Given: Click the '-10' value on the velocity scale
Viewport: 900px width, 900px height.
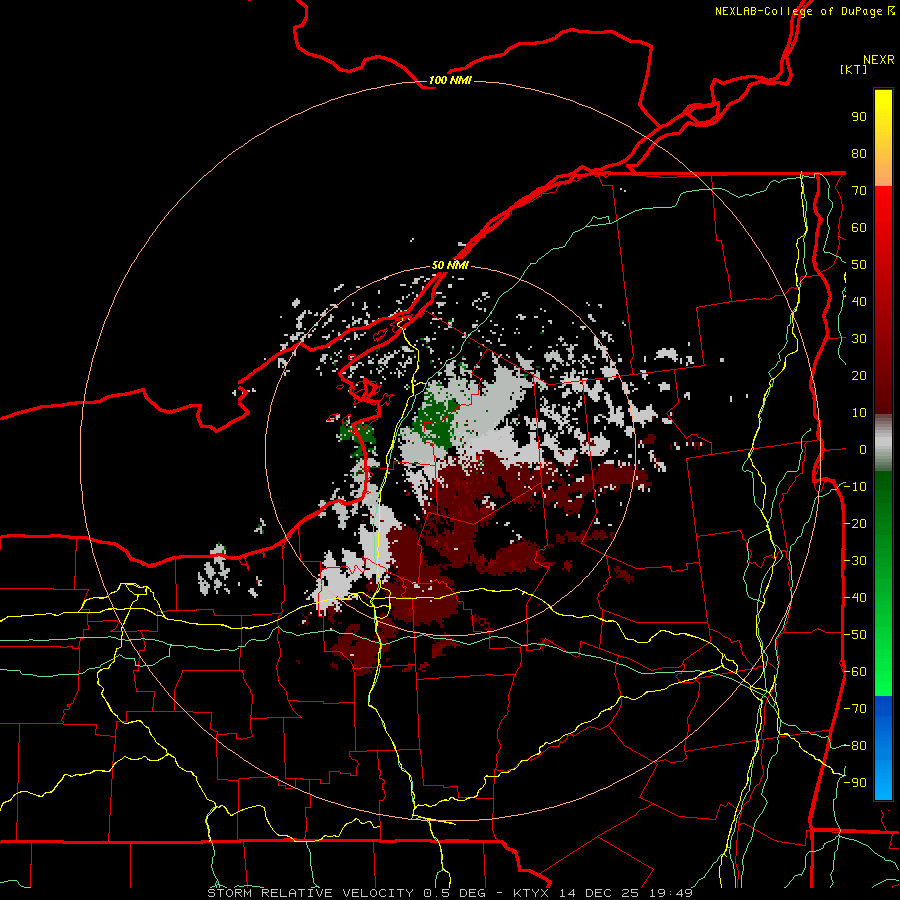Looking at the screenshot, I should pyautogui.click(x=856, y=487).
